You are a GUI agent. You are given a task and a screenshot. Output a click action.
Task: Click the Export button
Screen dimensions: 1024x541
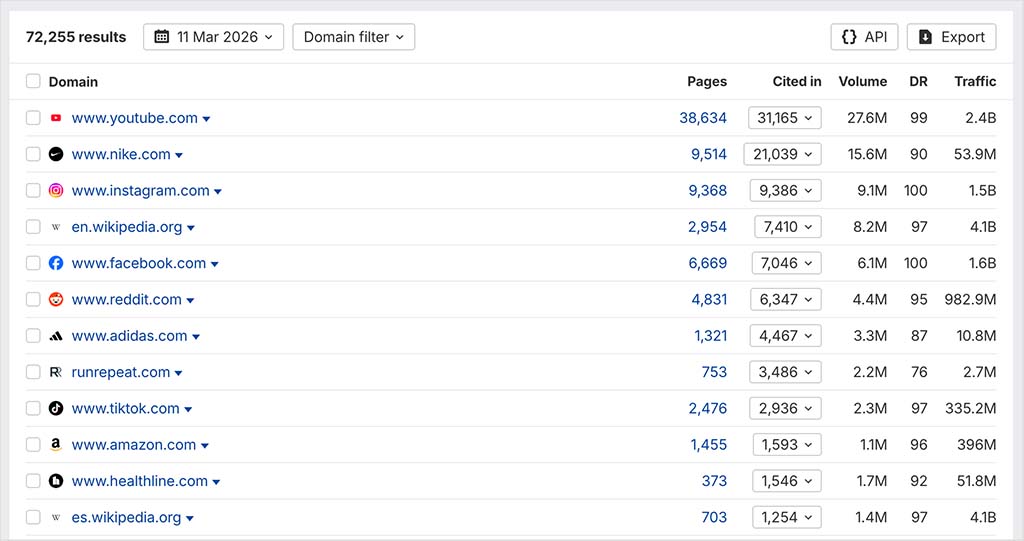point(952,37)
